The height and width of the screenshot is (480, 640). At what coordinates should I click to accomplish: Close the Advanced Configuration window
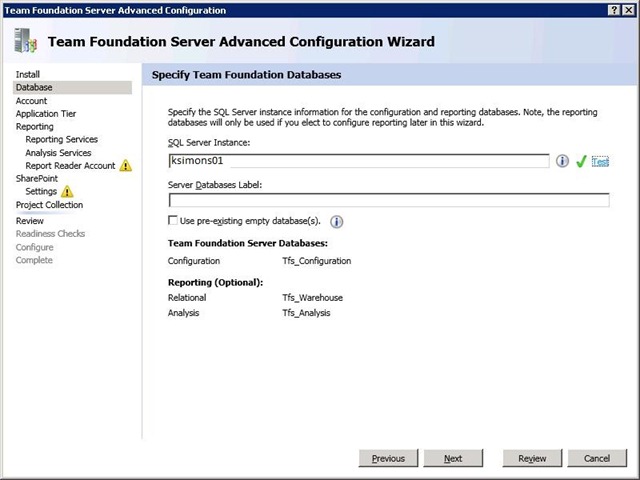pyautogui.click(x=628, y=10)
